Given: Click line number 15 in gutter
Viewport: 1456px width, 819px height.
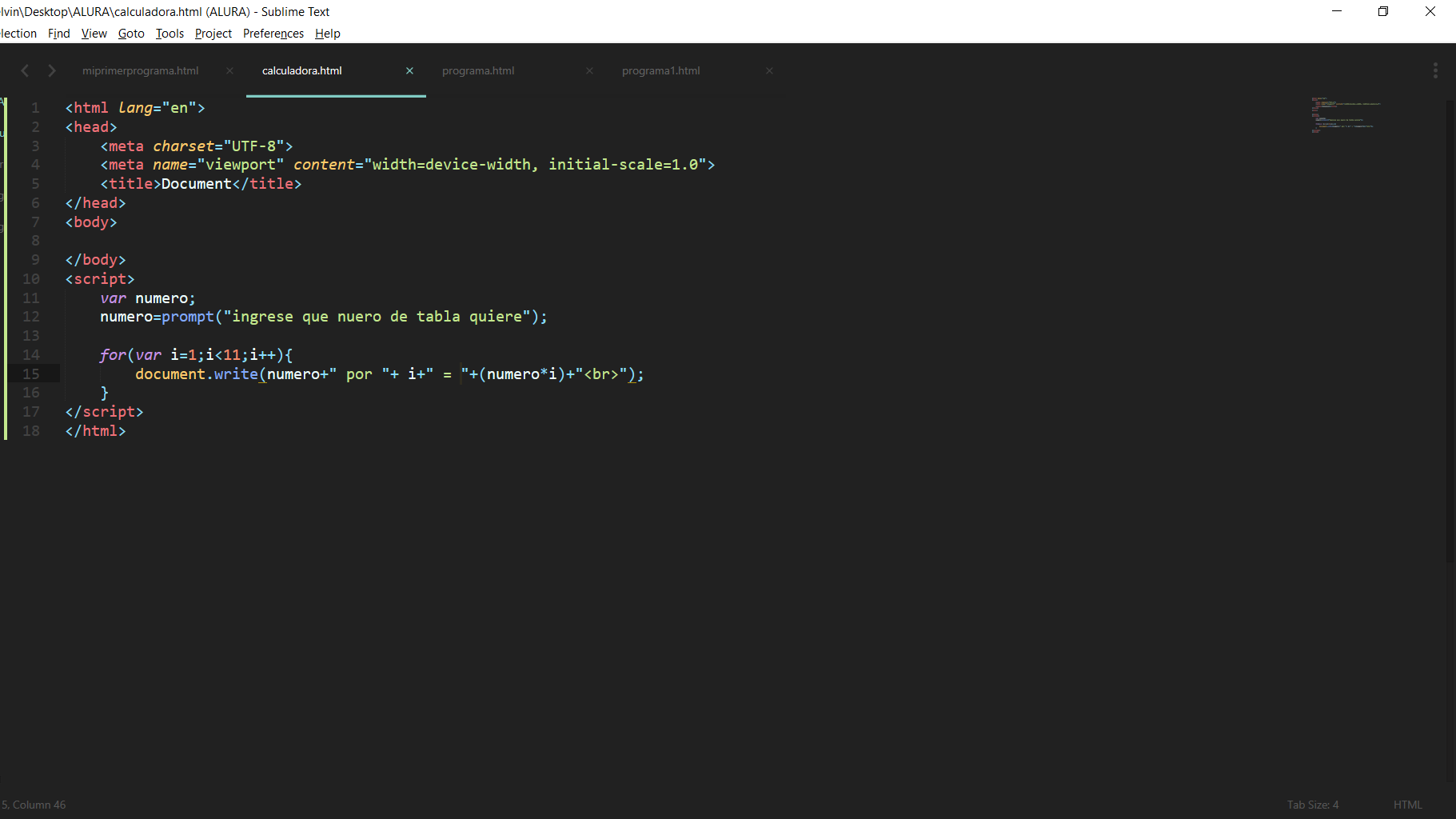Looking at the screenshot, I should pos(31,374).
